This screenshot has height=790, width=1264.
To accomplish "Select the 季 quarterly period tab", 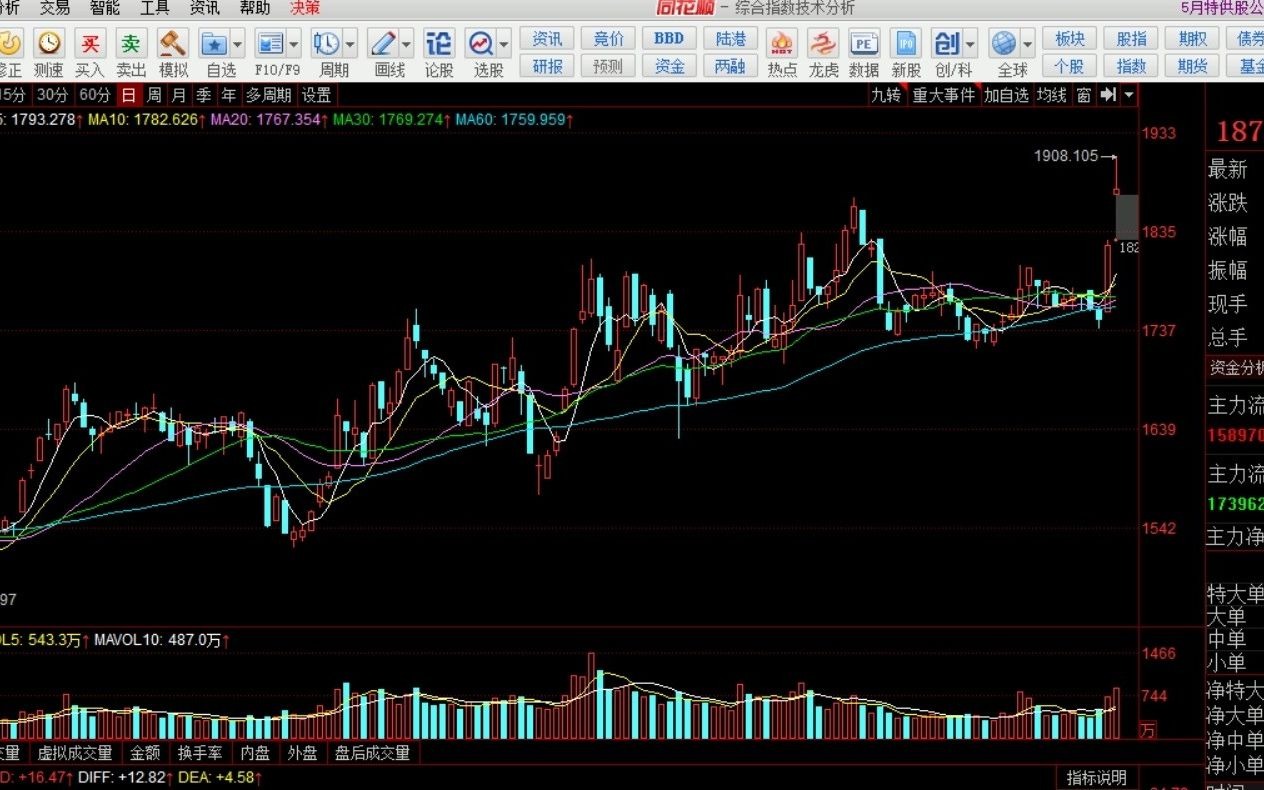I will [x=204, y=95].
